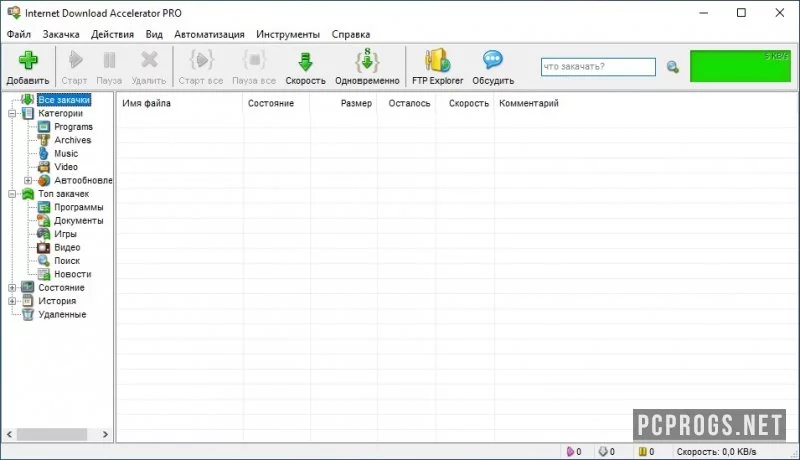Click the Документы tree icon

(x=44, y=220)
